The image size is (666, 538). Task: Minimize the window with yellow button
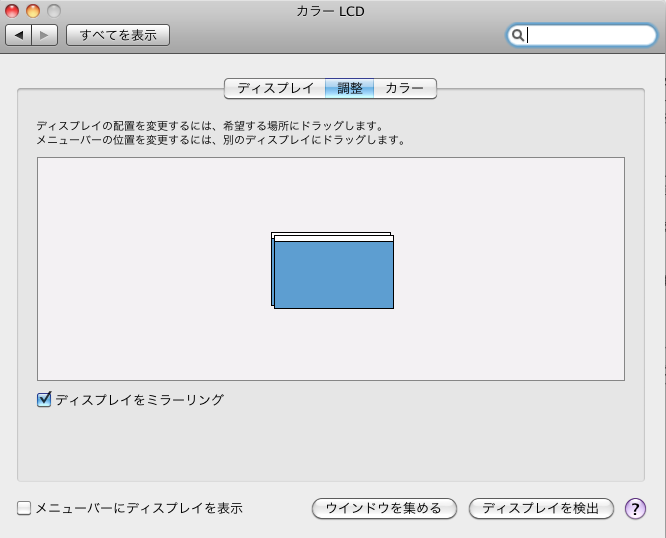tap(33, 11)
